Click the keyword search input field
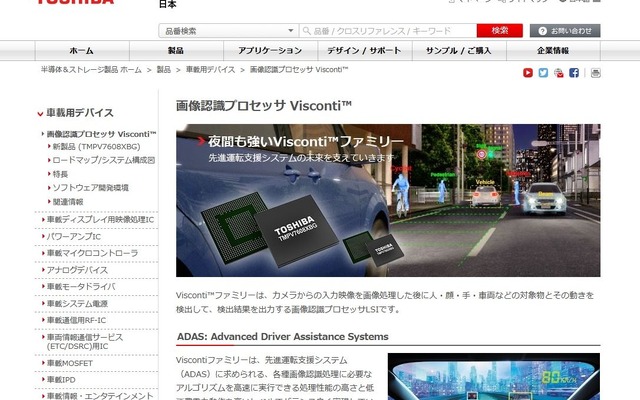The height and width of the screenshot is (400, 640). [388, 31]
